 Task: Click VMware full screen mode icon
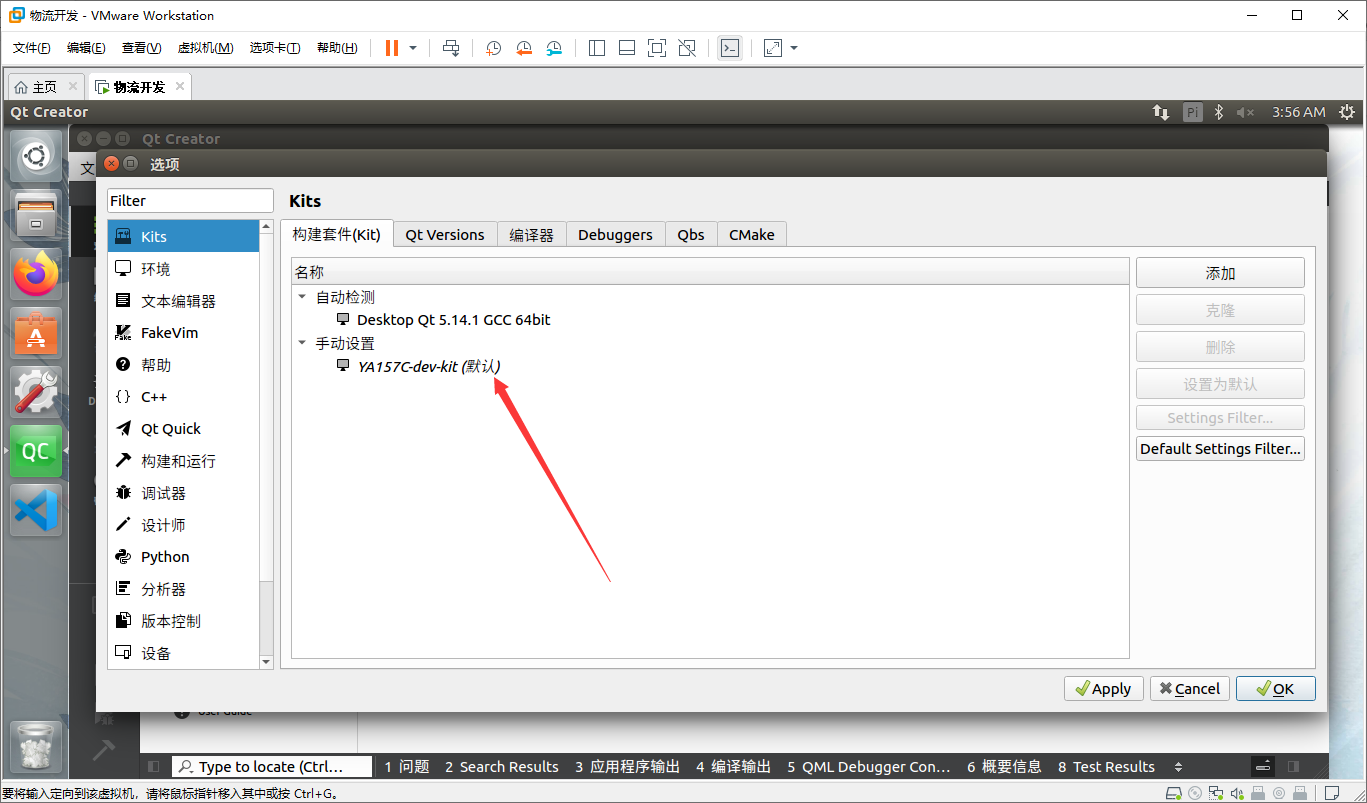657,48
